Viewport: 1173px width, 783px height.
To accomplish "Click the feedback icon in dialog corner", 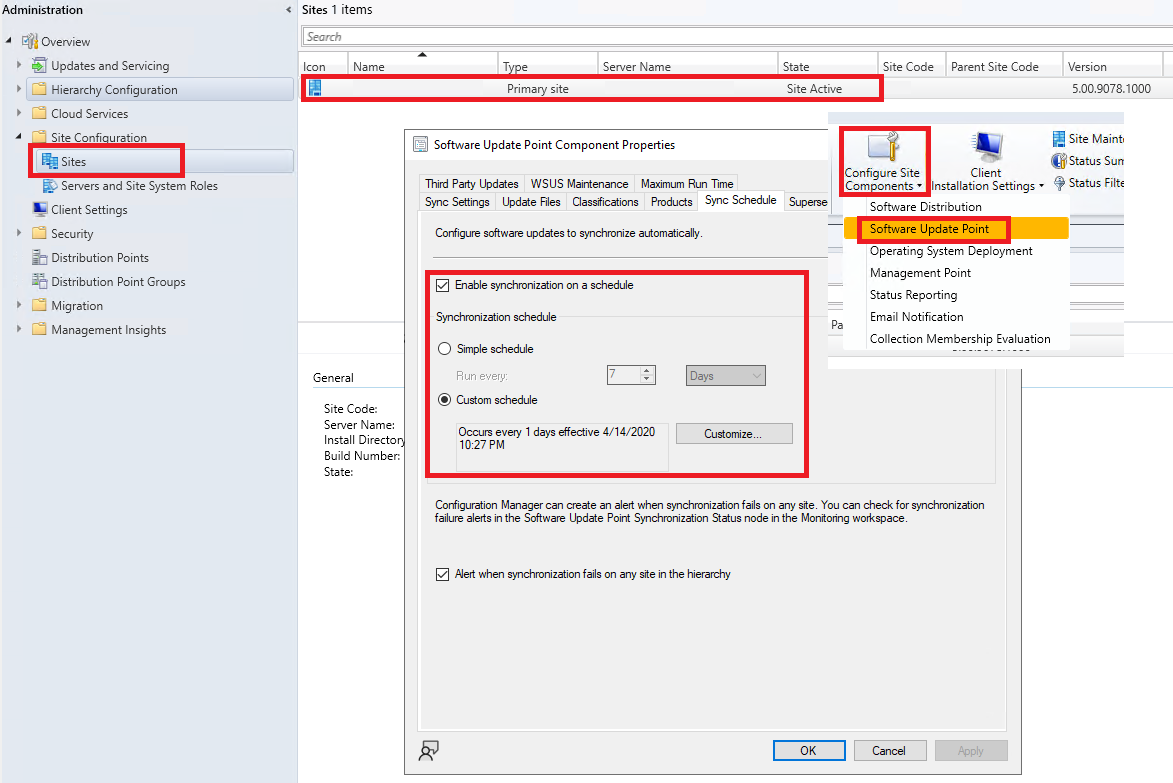I will (x=429, y=751).
